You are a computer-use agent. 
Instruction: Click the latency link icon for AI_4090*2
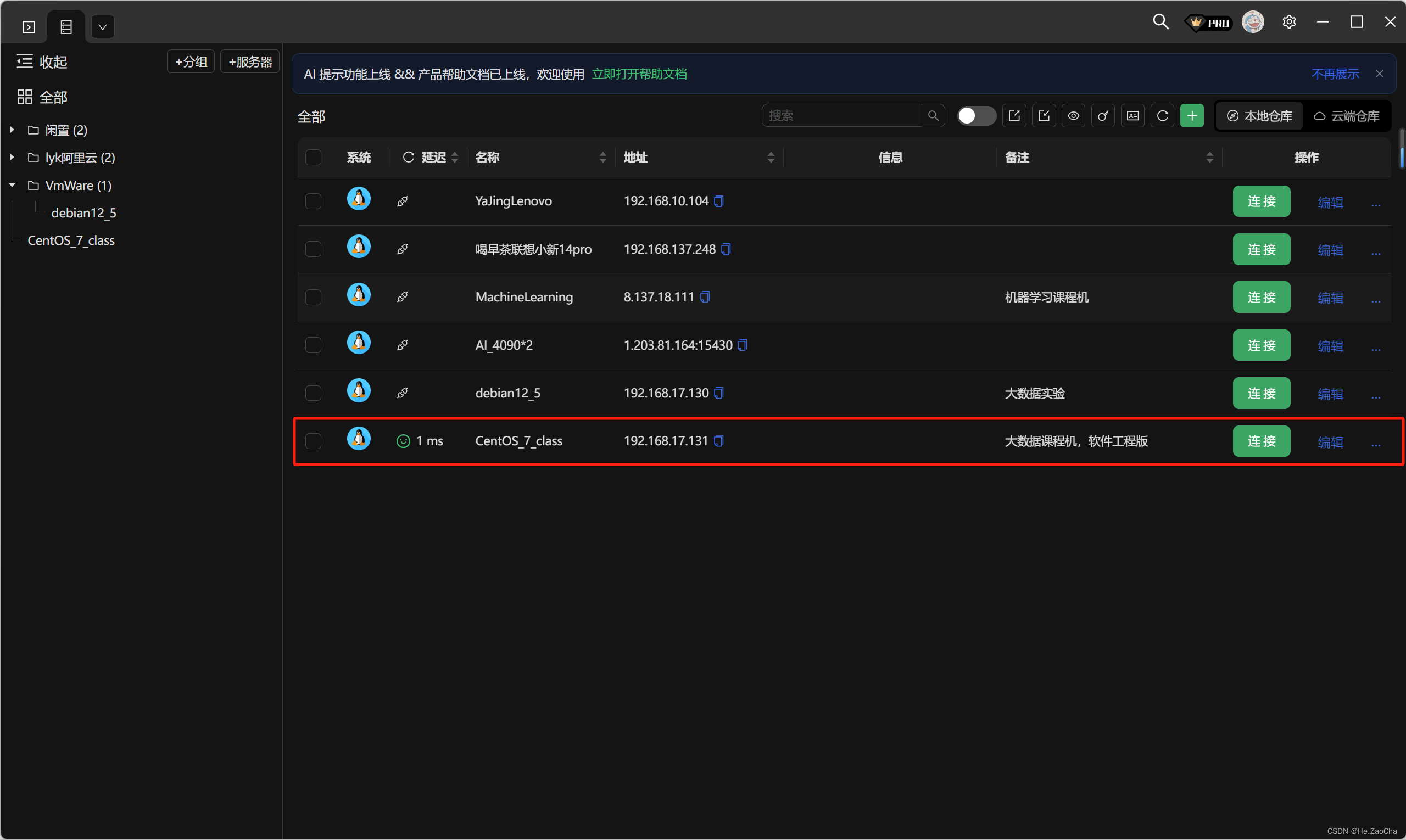[402, 345]
